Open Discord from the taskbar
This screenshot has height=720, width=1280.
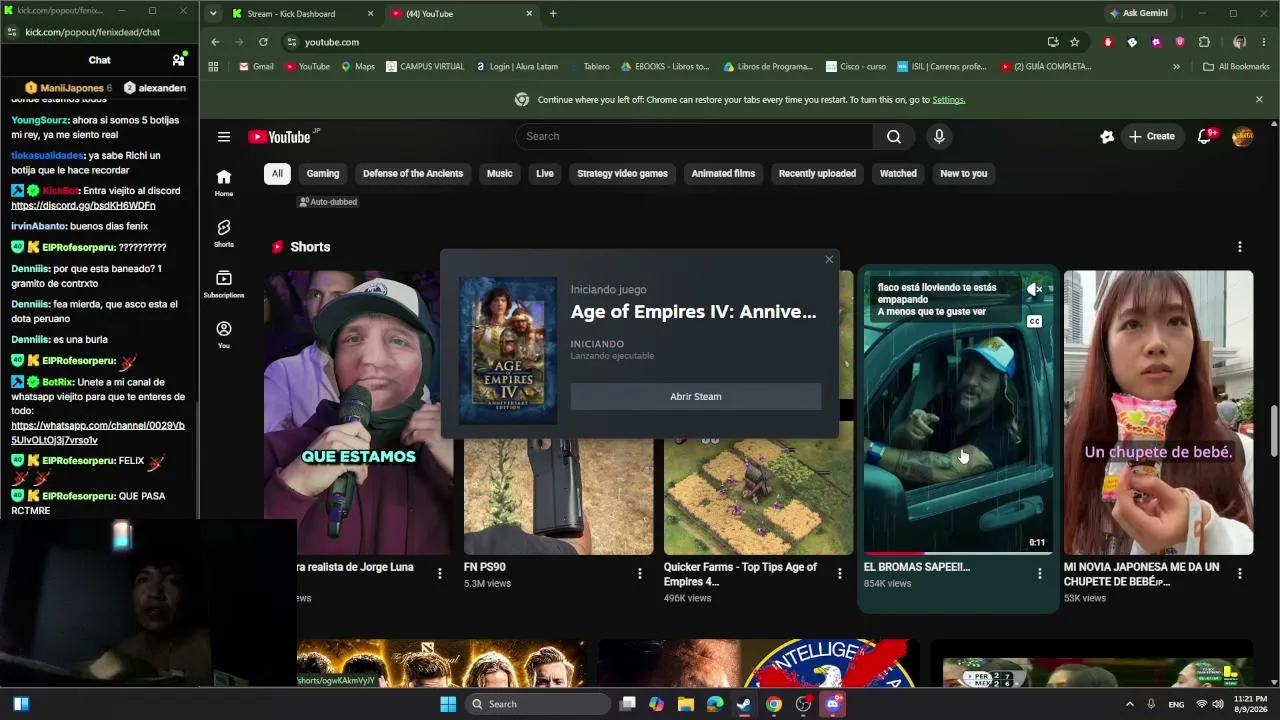(832, 704)
